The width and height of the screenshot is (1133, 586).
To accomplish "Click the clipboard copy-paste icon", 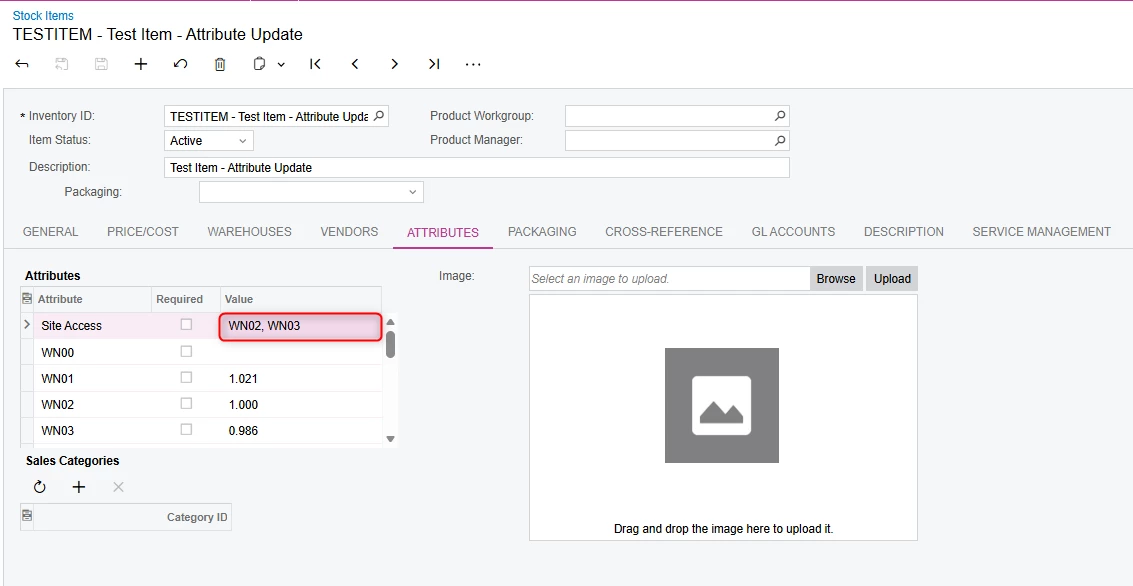I will (x=259, y=64).
